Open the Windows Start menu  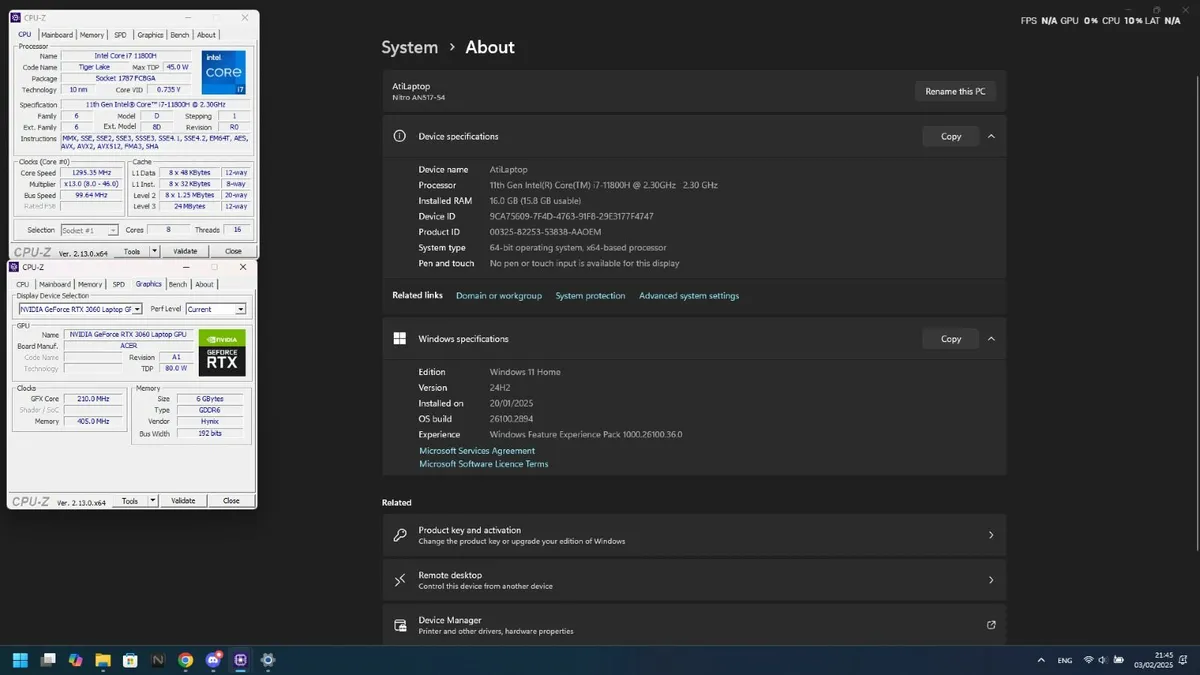20,660
